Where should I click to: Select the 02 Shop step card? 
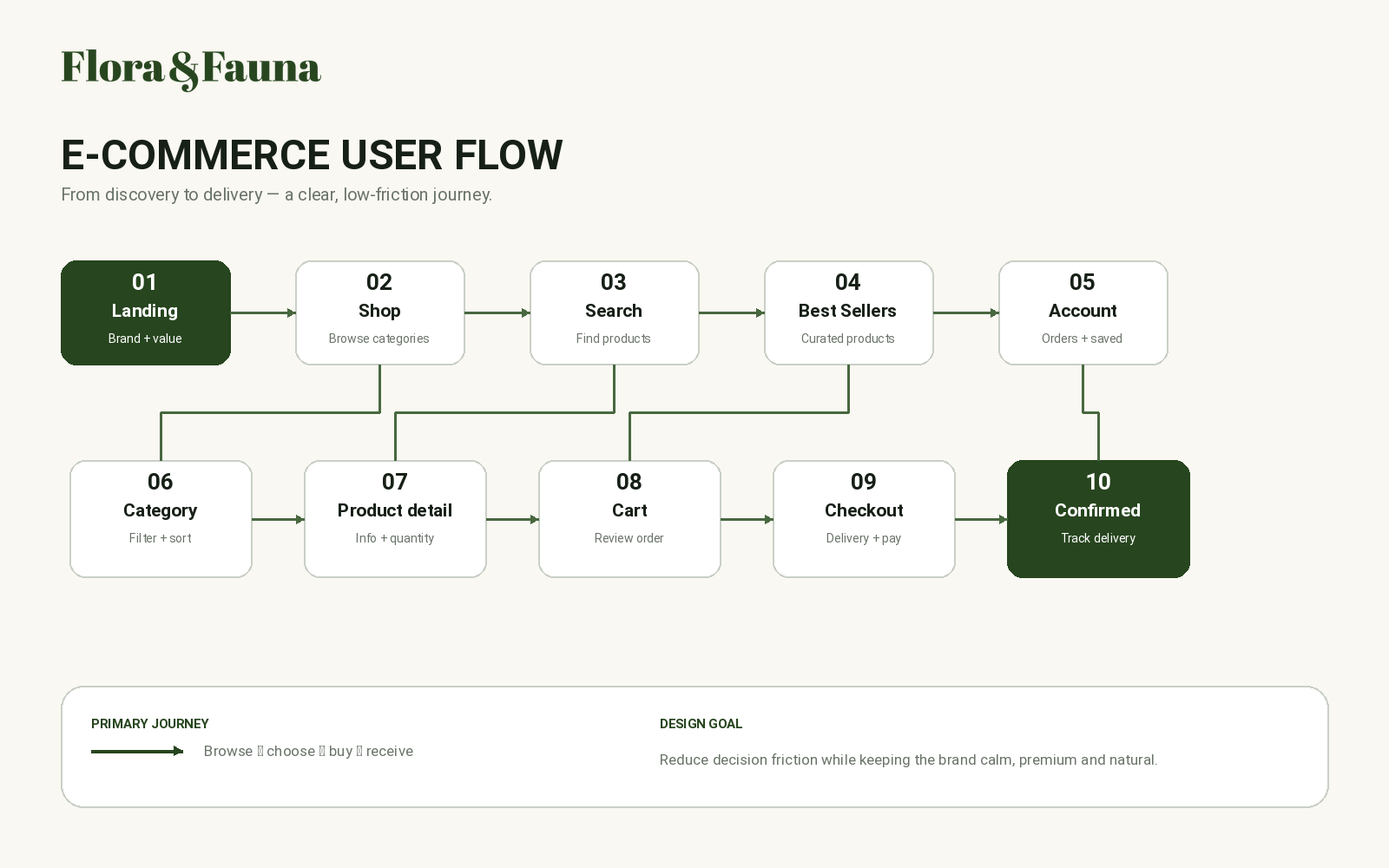(x=380, y=312)
